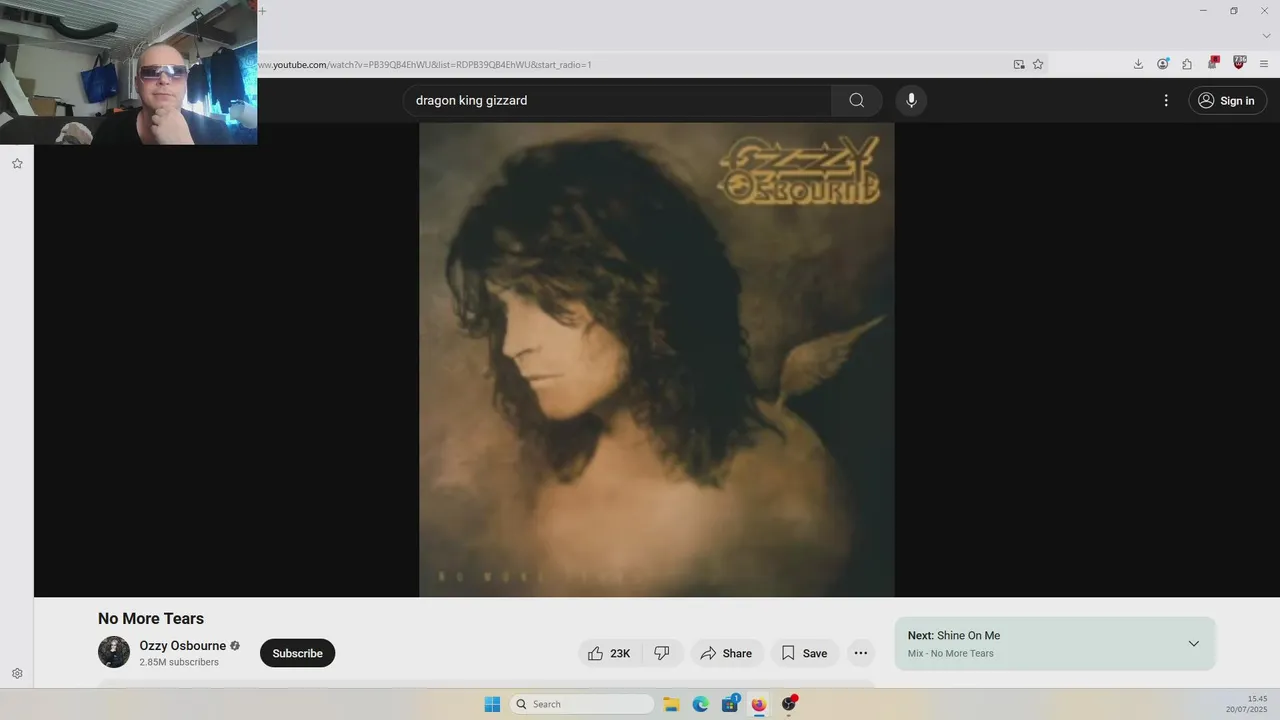Click inside the 'dragon king gizzard' search box
The height and width of the screenshot is (720, 1280).
point(617,100)
